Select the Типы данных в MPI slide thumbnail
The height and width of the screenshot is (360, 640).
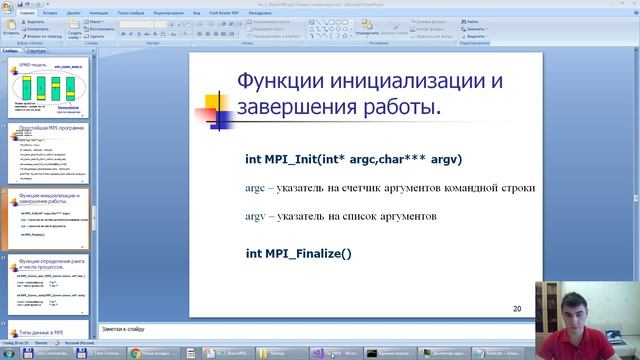pyautogui.click(x=48, y=330)
